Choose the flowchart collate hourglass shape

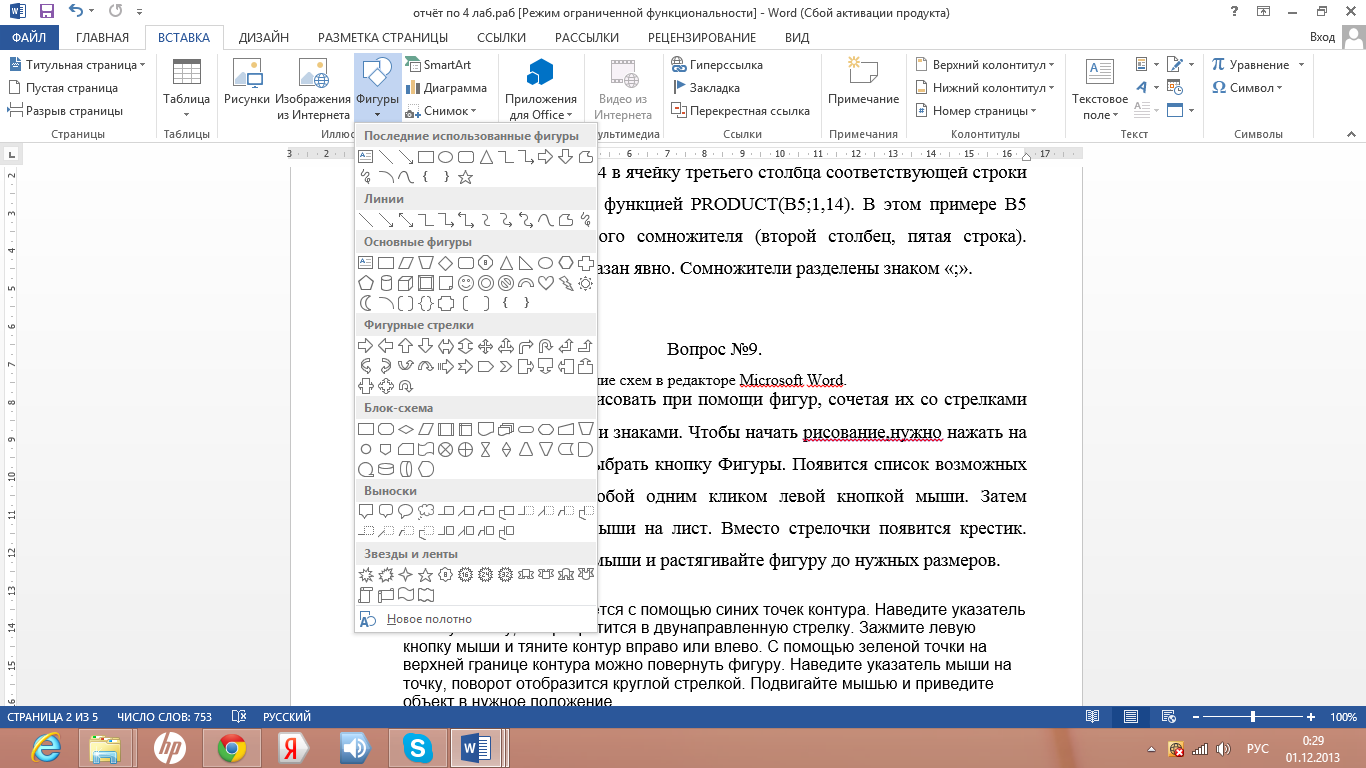coord(486,449)
